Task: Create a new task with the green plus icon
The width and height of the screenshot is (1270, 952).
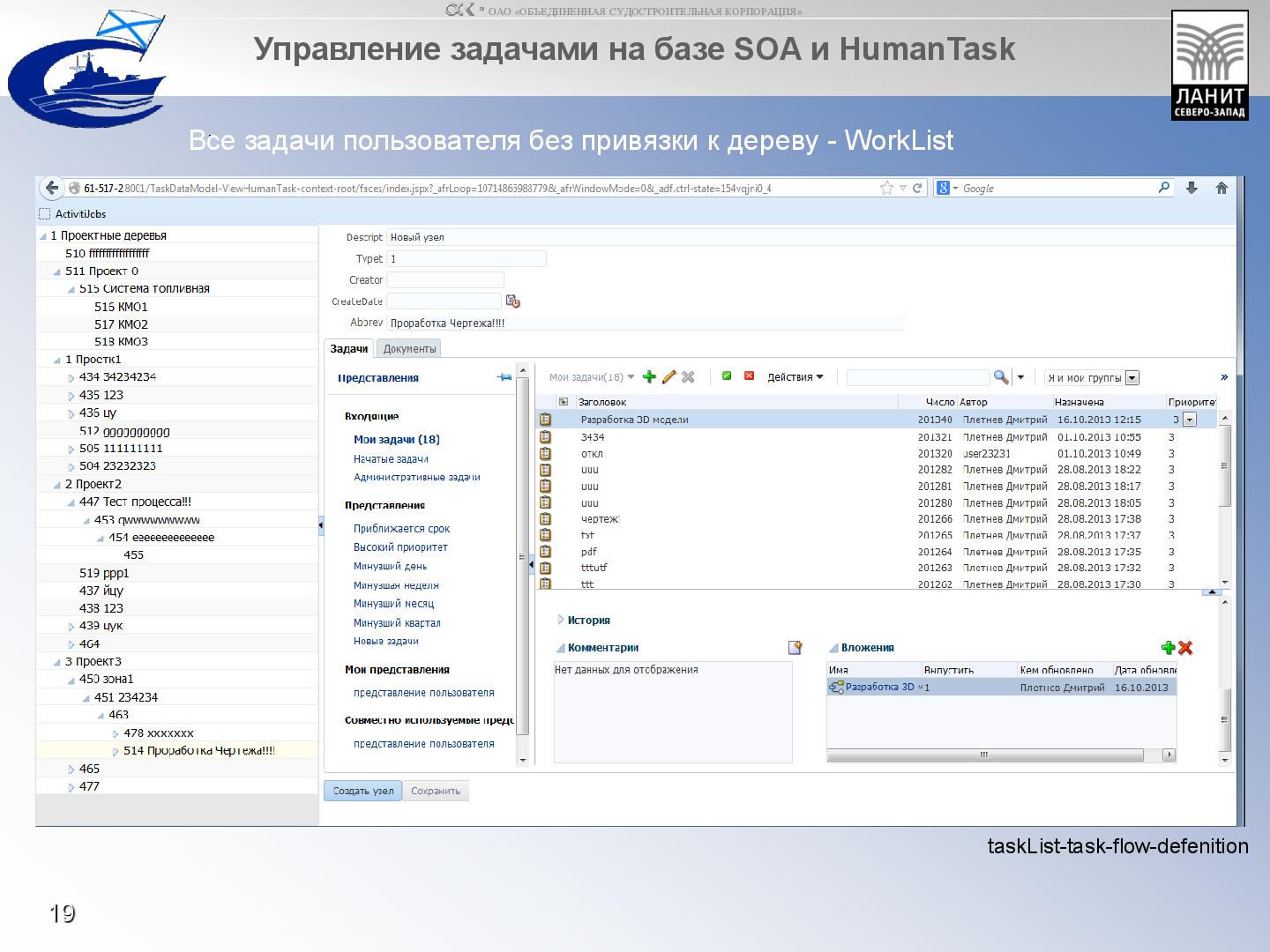Action: pyautogui.click(x=650, y=376)
